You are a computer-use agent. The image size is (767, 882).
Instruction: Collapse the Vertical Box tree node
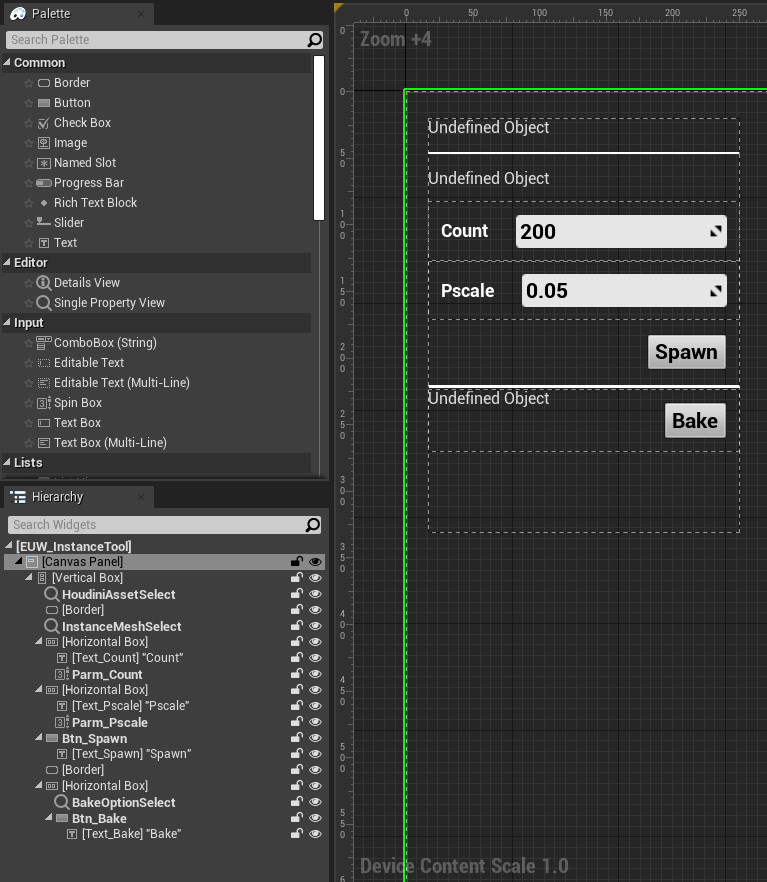(x=29, y=577)
